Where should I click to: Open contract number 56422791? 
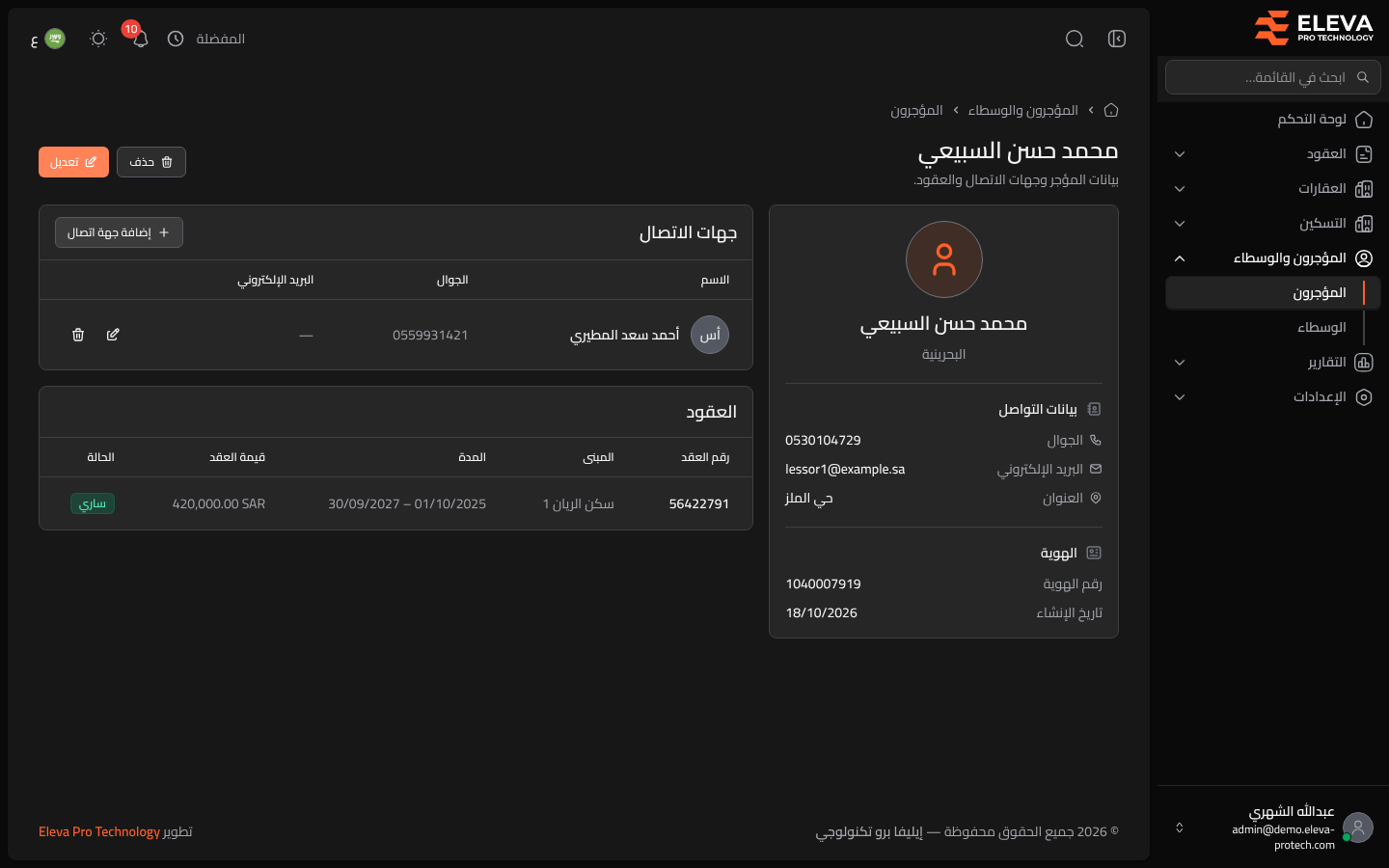[x=699, y=503]
